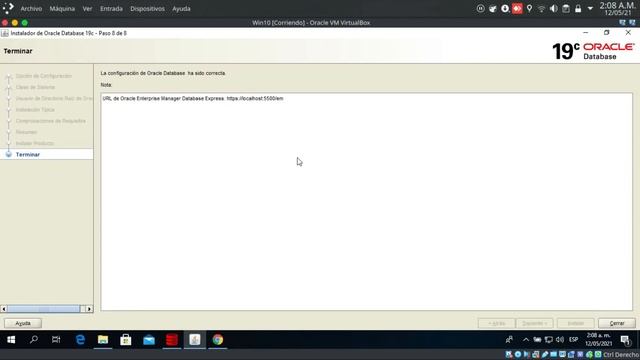This screenshot has width=640, height=360.
Task: Click the Ctrl Derecho host key indicator
Action: tap(621, 355)
